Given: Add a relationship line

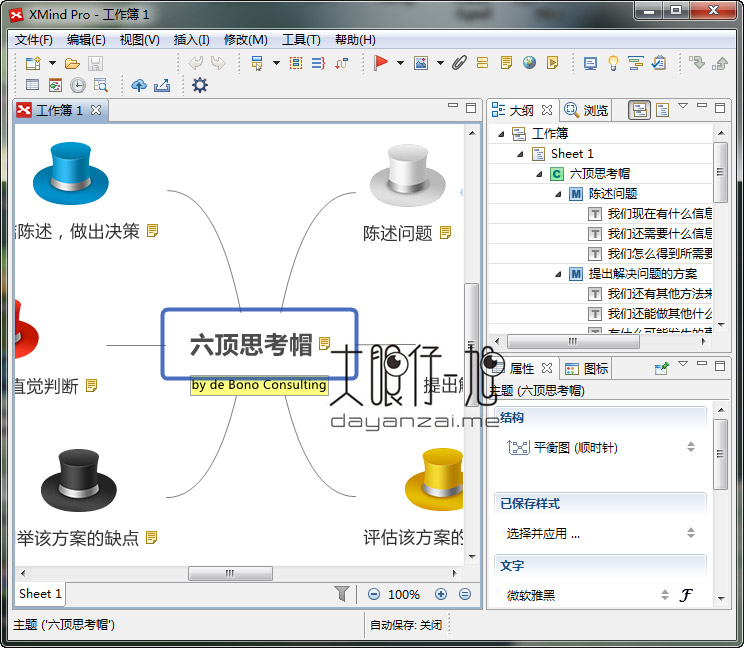Looking at the screenshot, I should (x=341, y=63).
